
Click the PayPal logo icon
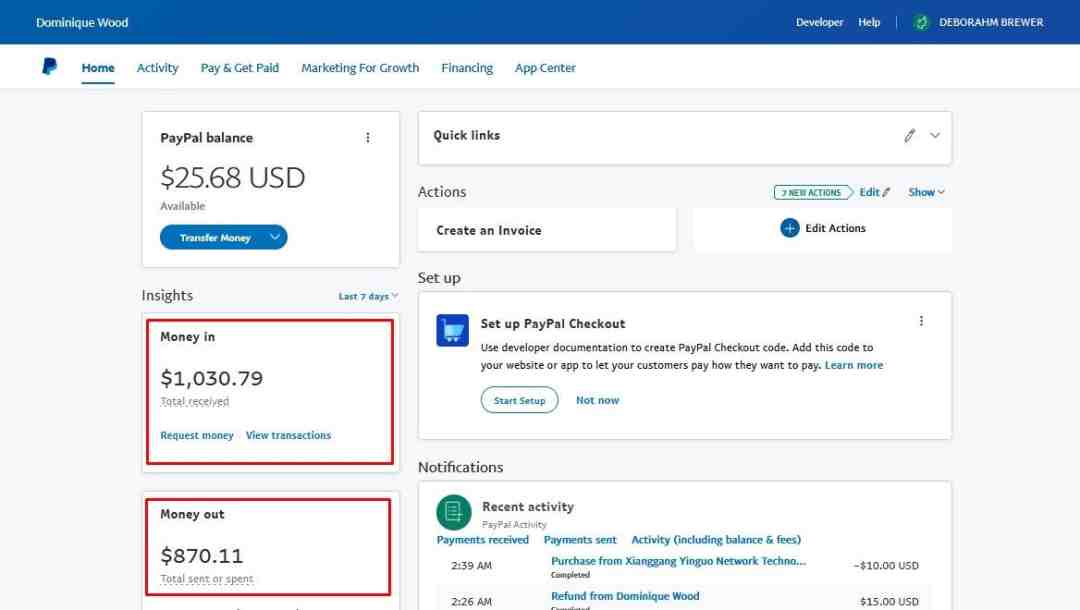click(x=49, y=67)
